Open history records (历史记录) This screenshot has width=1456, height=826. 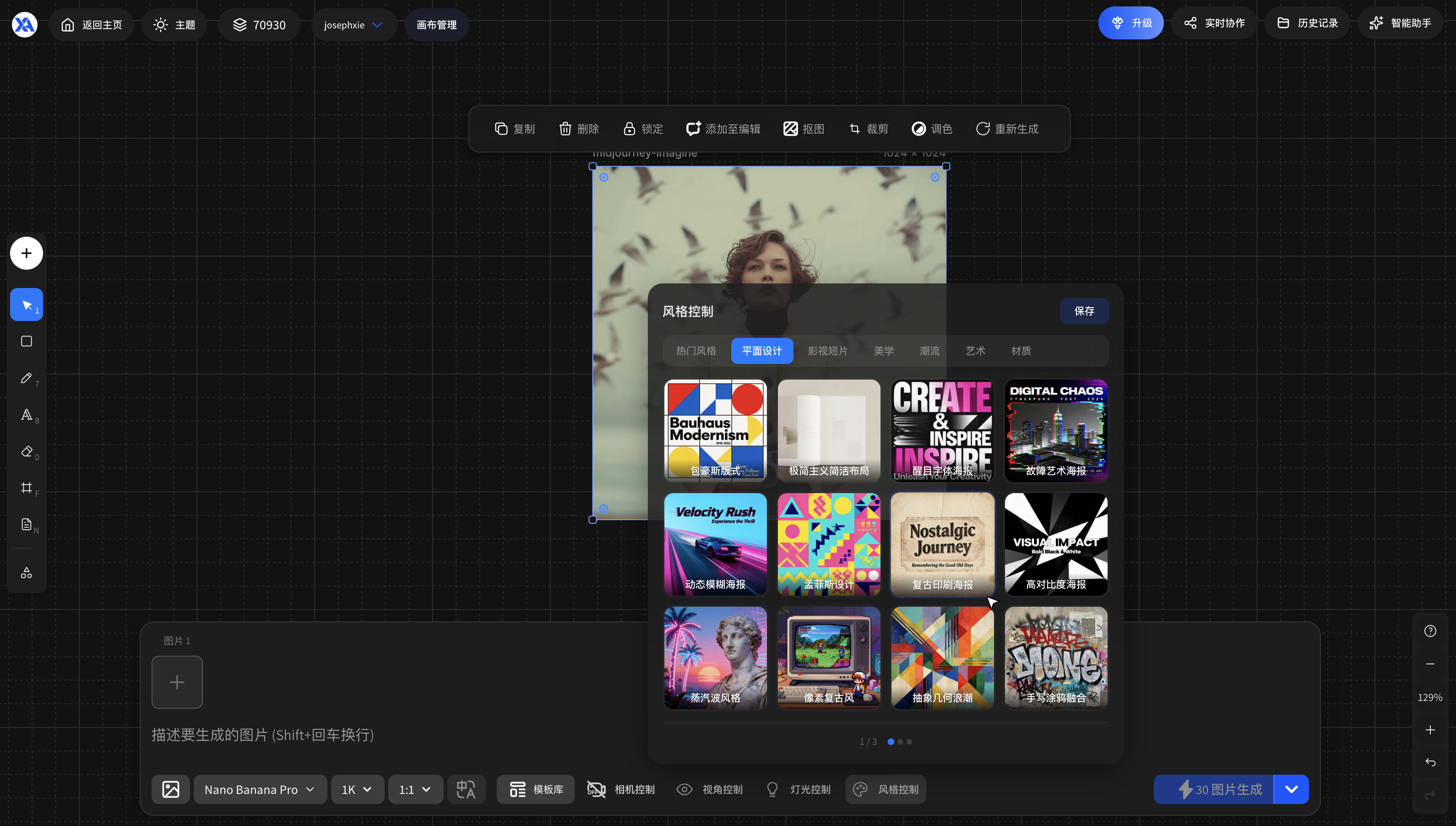pos(1307,23)
